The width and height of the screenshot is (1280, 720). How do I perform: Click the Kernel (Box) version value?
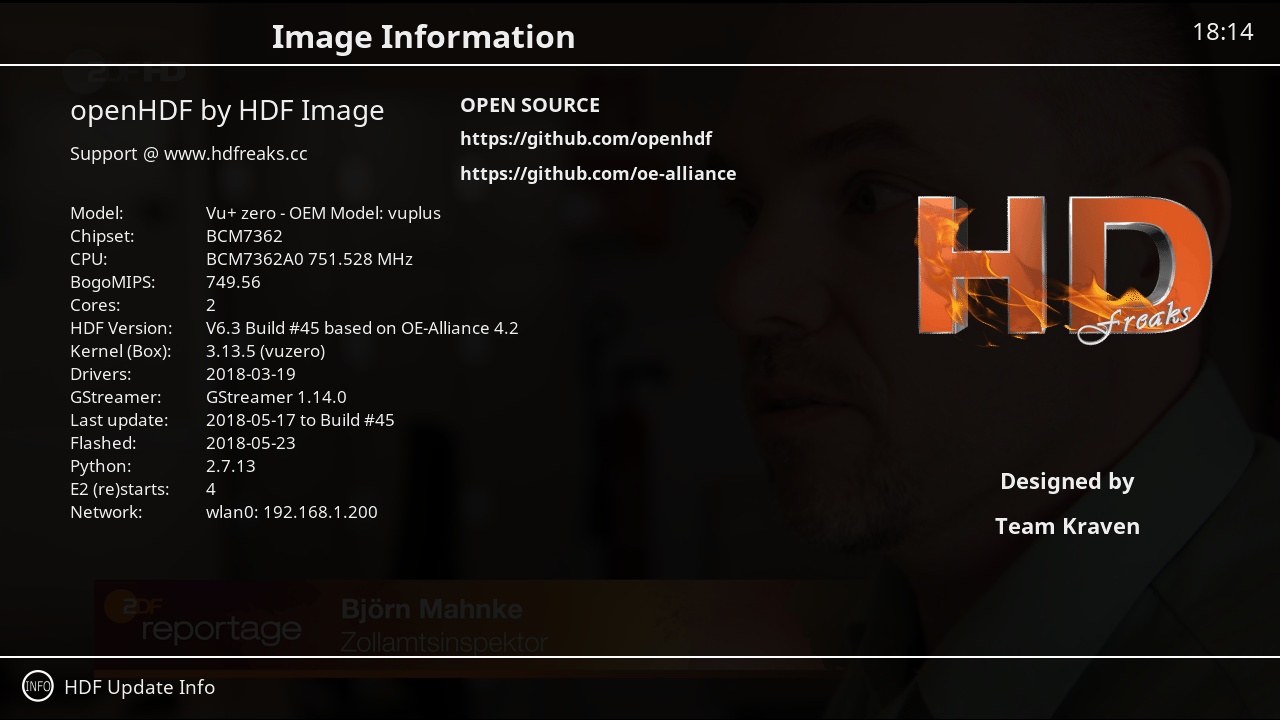(265, 351)
